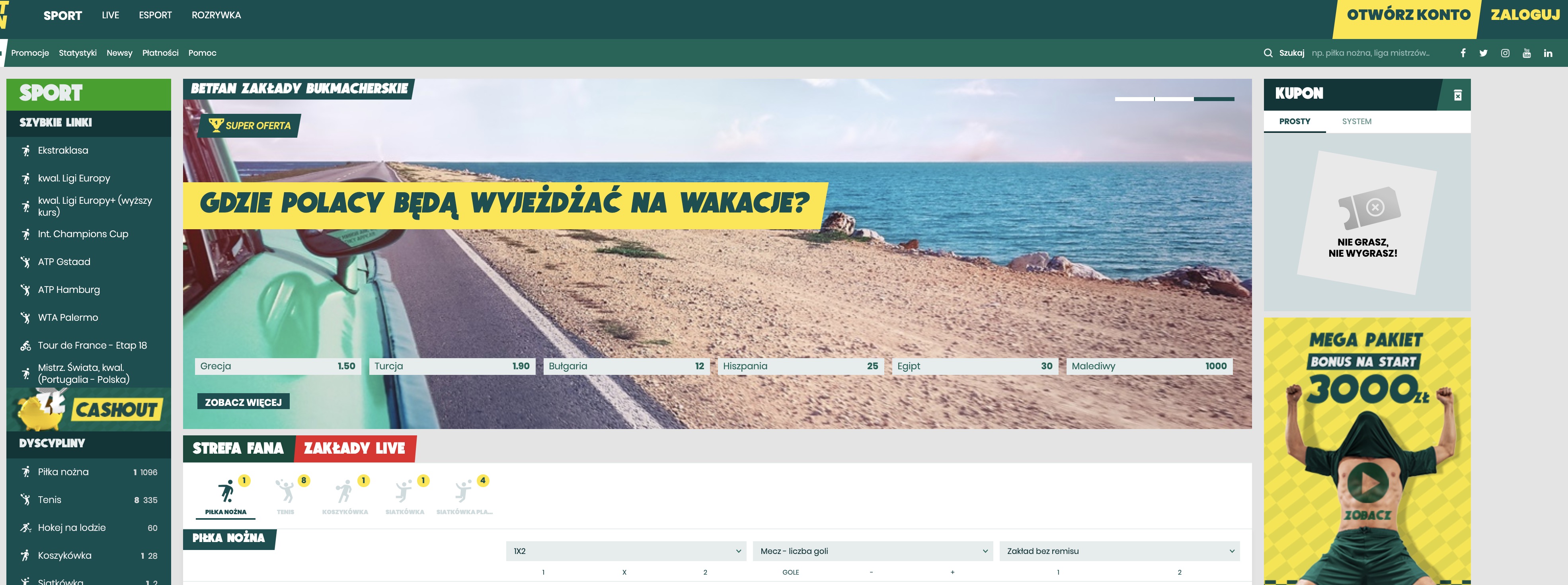
Task: Switch to the PROSTY coupon tab
Action: pos(1295,121)
